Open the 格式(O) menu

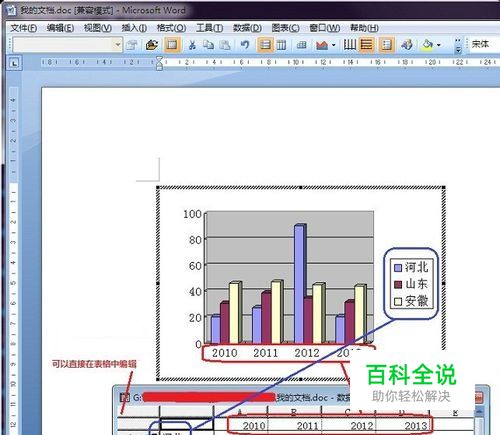(x=171, y=28)
